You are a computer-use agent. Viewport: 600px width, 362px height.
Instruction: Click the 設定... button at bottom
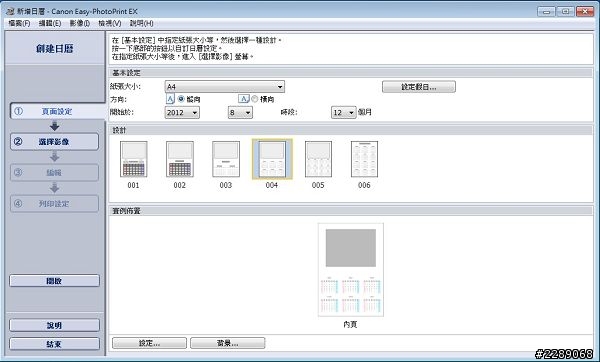[149, 343]
